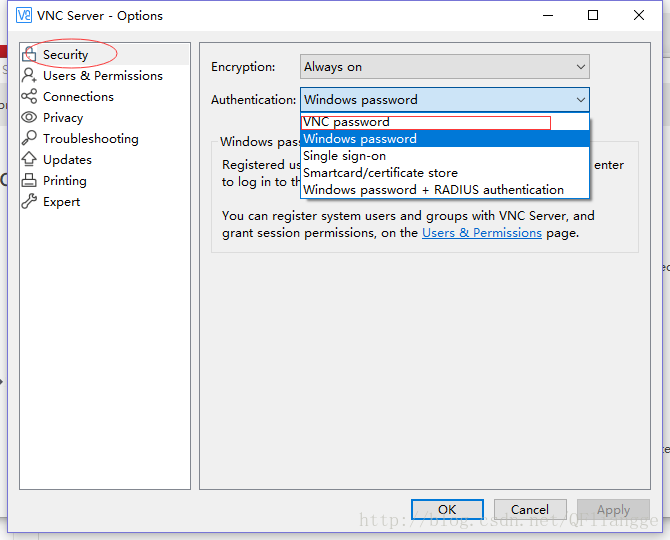Image resolution: width=670 pixels, height=540 pixels.
Task: Maximize the VNC Server Options window
Action: (593, 15)
